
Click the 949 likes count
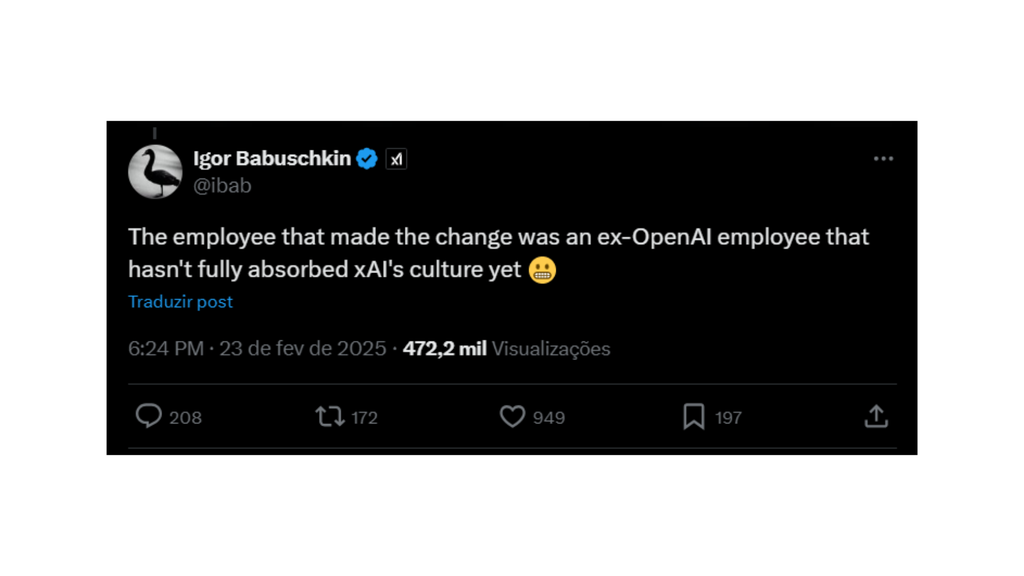[549, 418]
